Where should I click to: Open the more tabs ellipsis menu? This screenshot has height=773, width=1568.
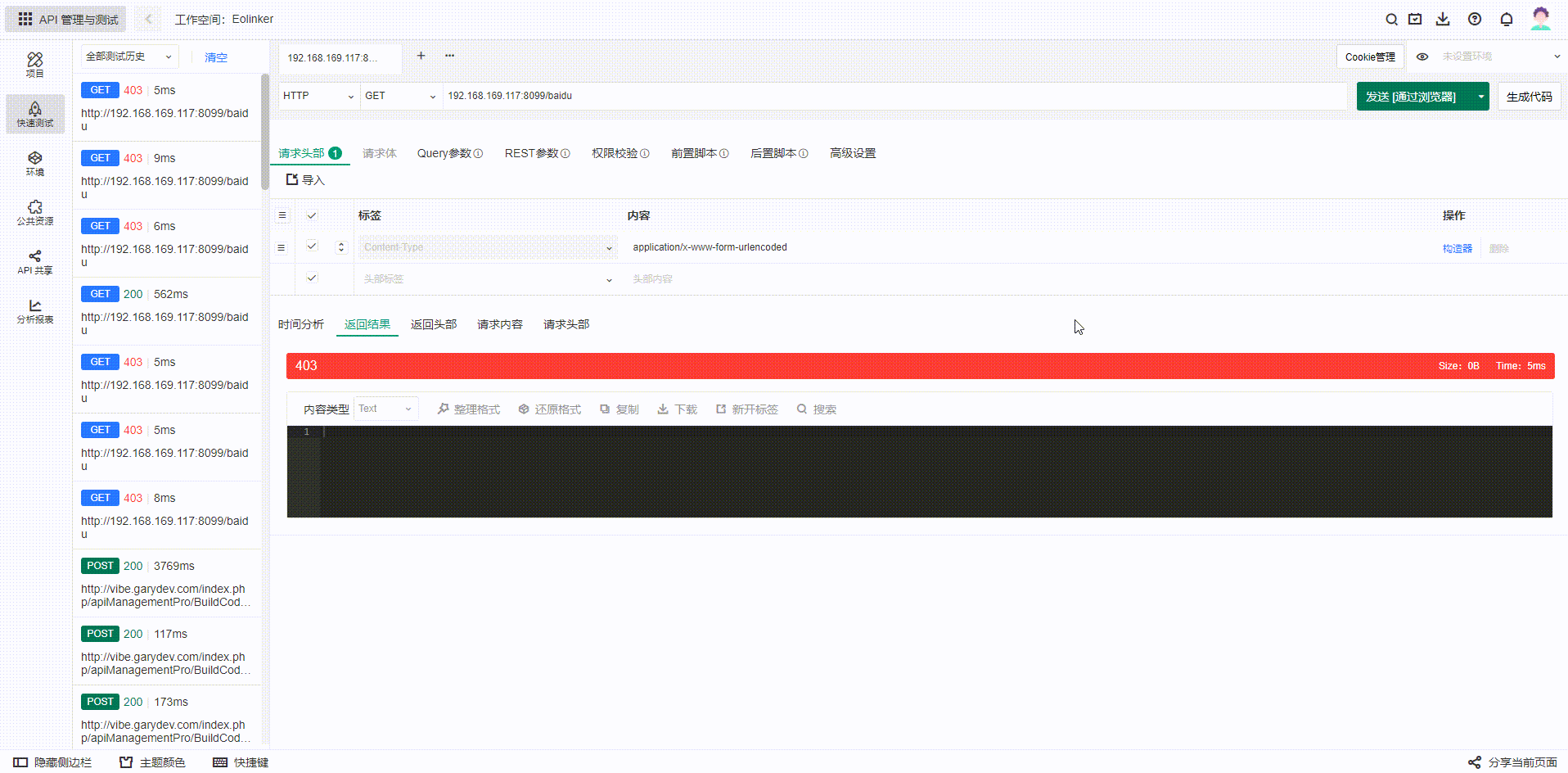click(449, 56)
